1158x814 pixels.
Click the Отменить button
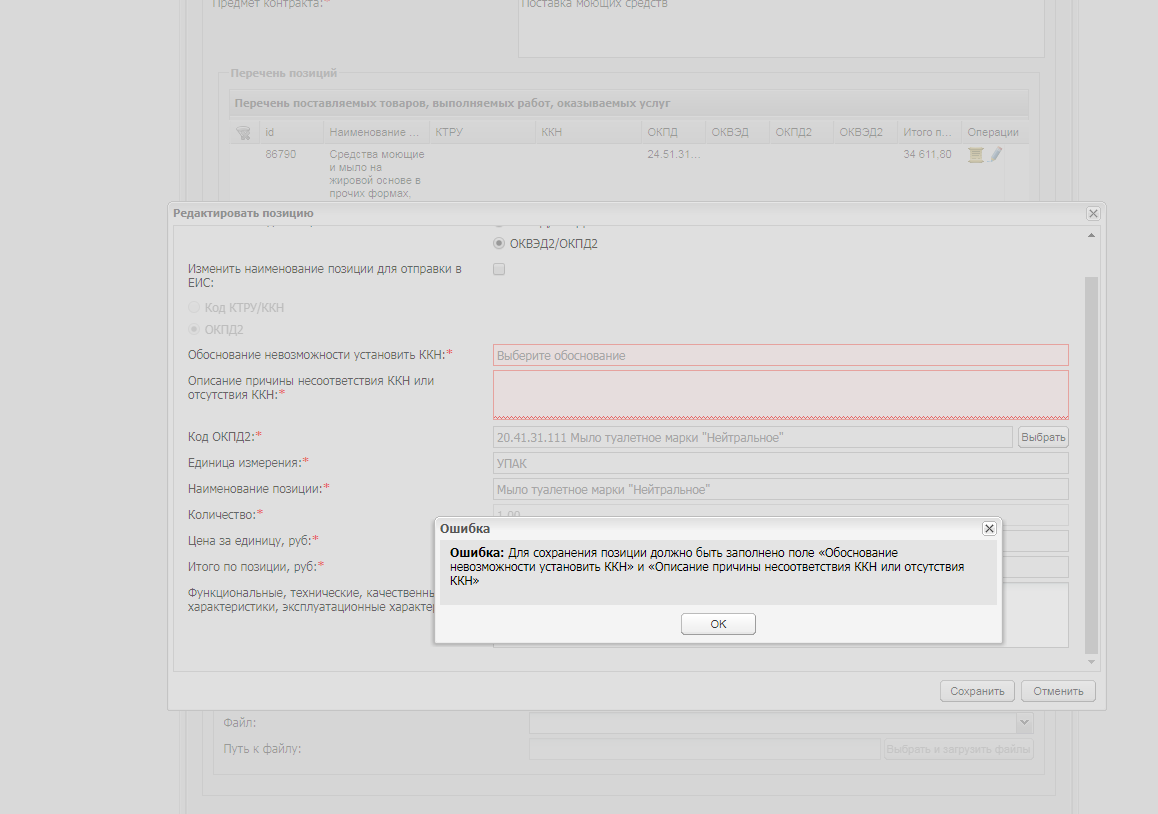[x=1058, y=691]
